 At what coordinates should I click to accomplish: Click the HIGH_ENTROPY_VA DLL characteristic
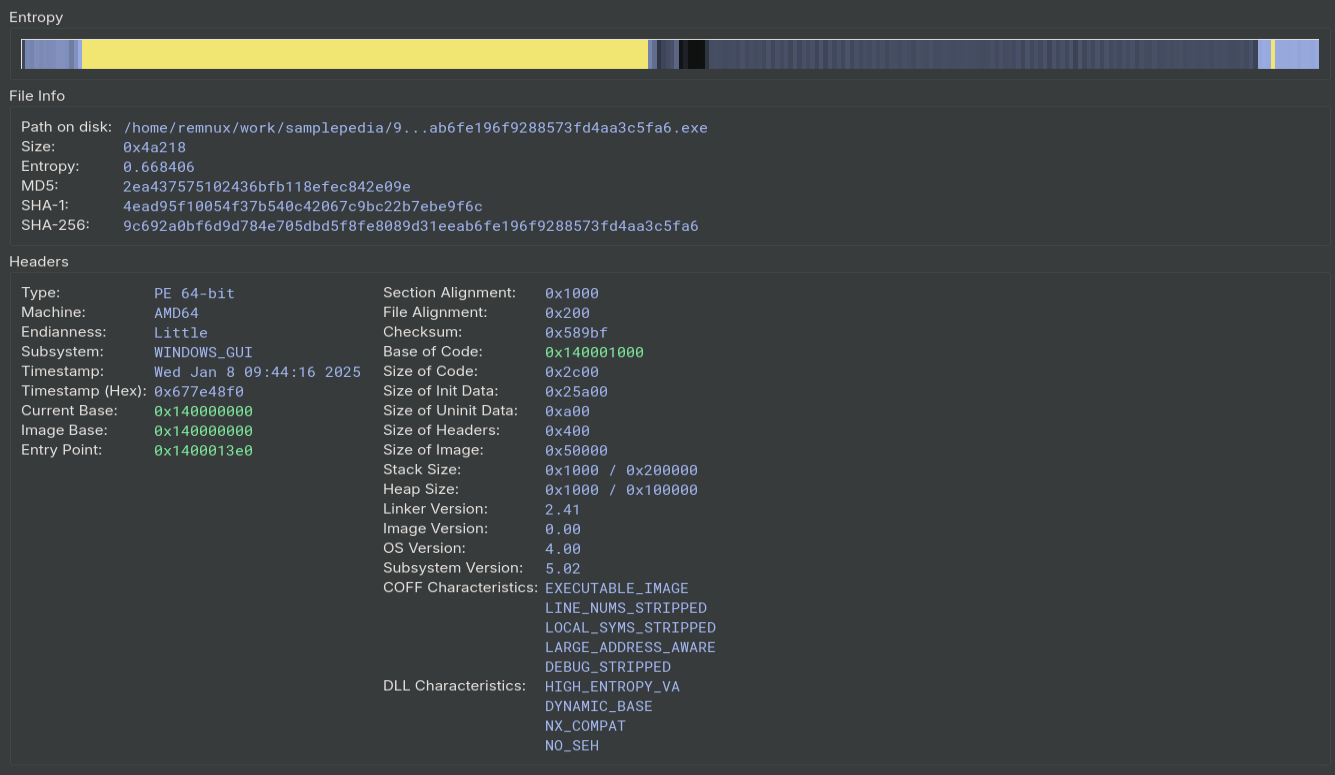[x=612, y=687]
